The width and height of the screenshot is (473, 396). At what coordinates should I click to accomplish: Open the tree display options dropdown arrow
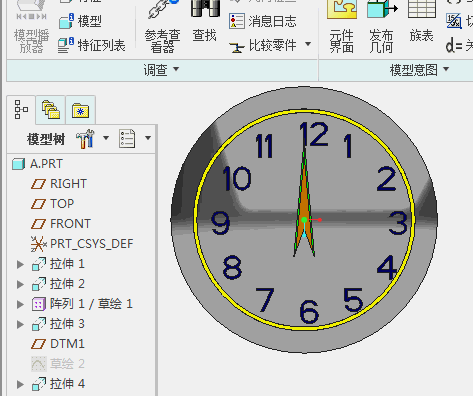coord(148,138)
